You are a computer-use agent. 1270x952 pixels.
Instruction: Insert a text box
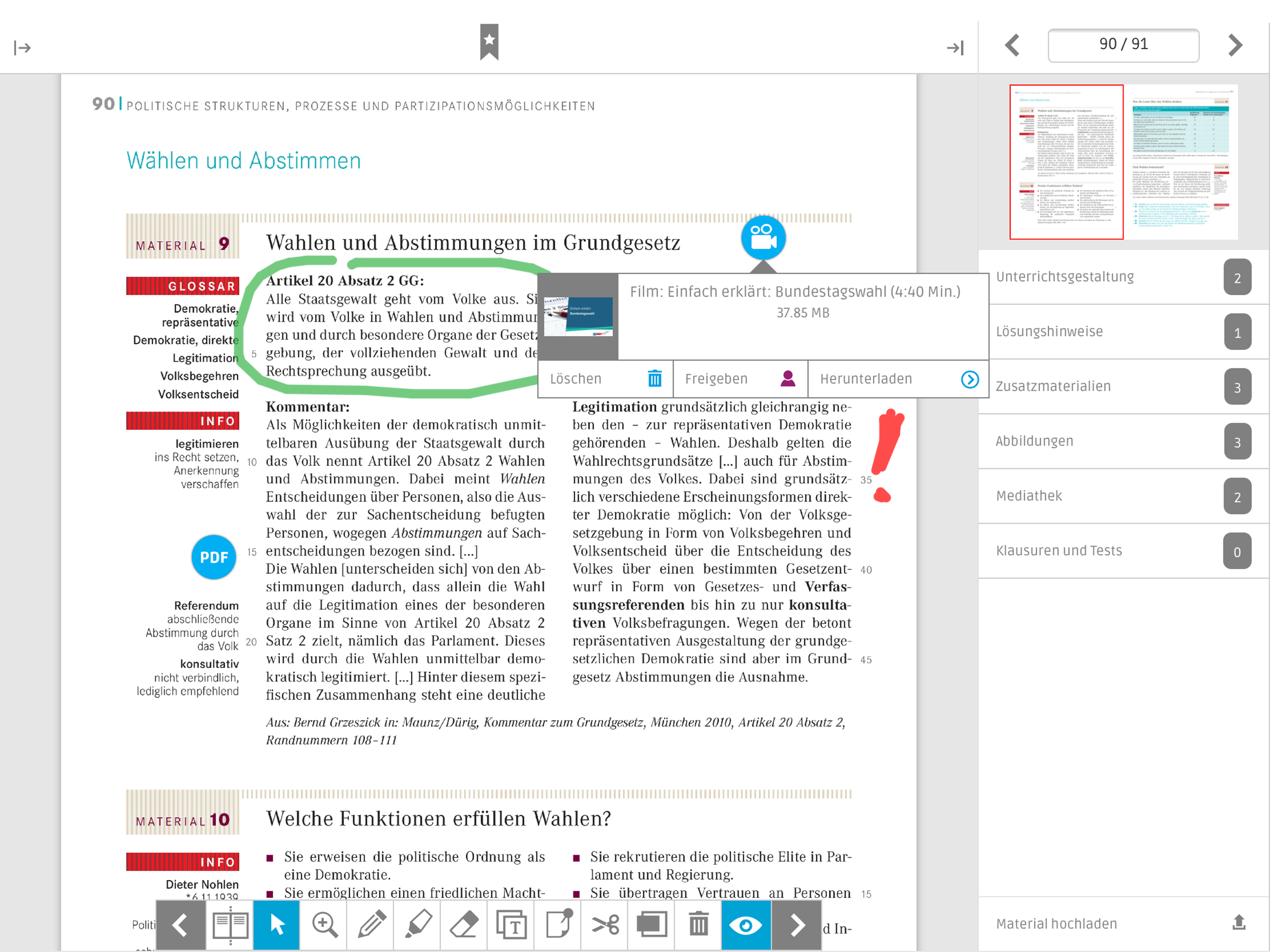511,925
